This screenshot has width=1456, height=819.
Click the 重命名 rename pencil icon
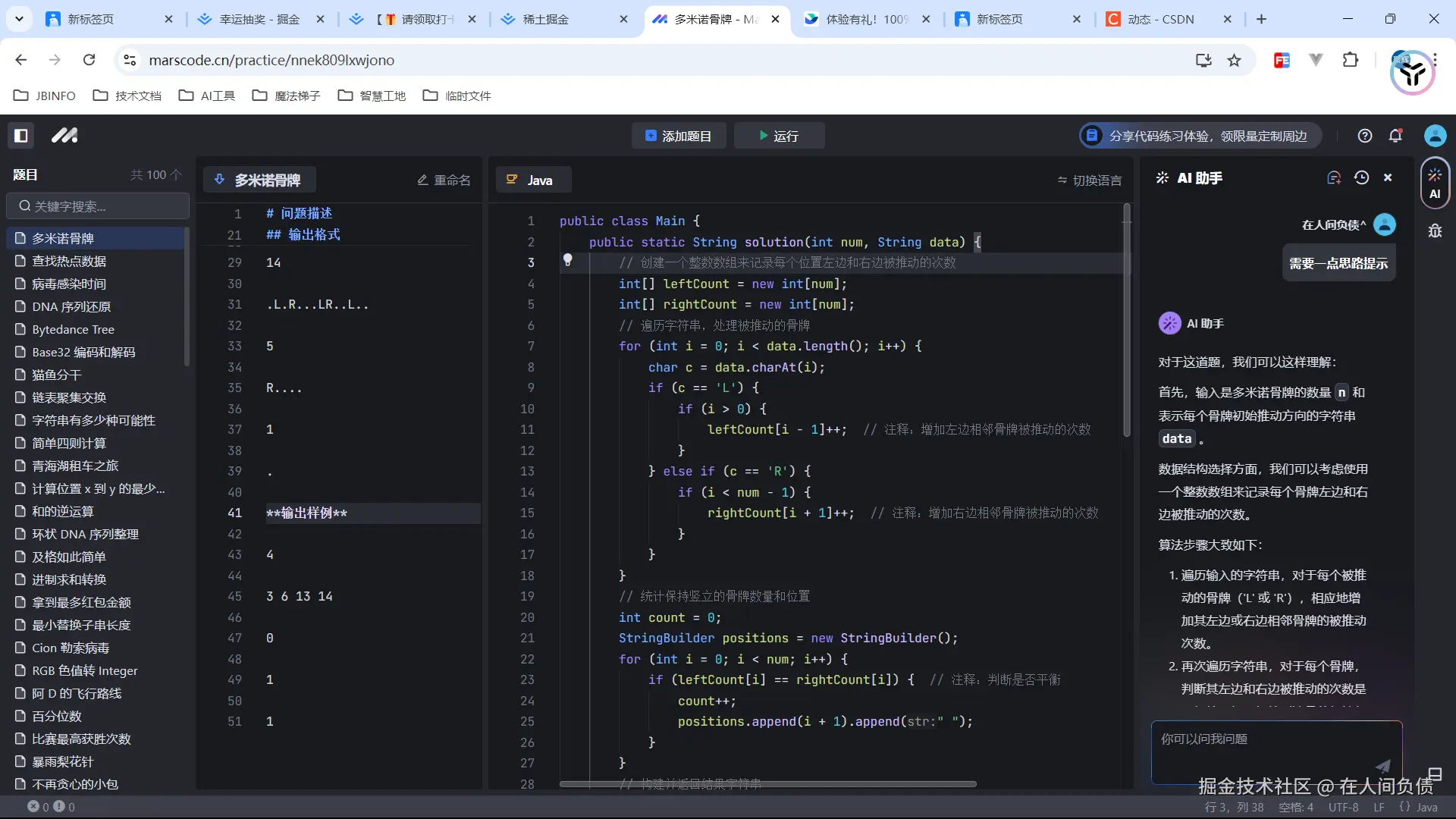click(x=422, y=180)
